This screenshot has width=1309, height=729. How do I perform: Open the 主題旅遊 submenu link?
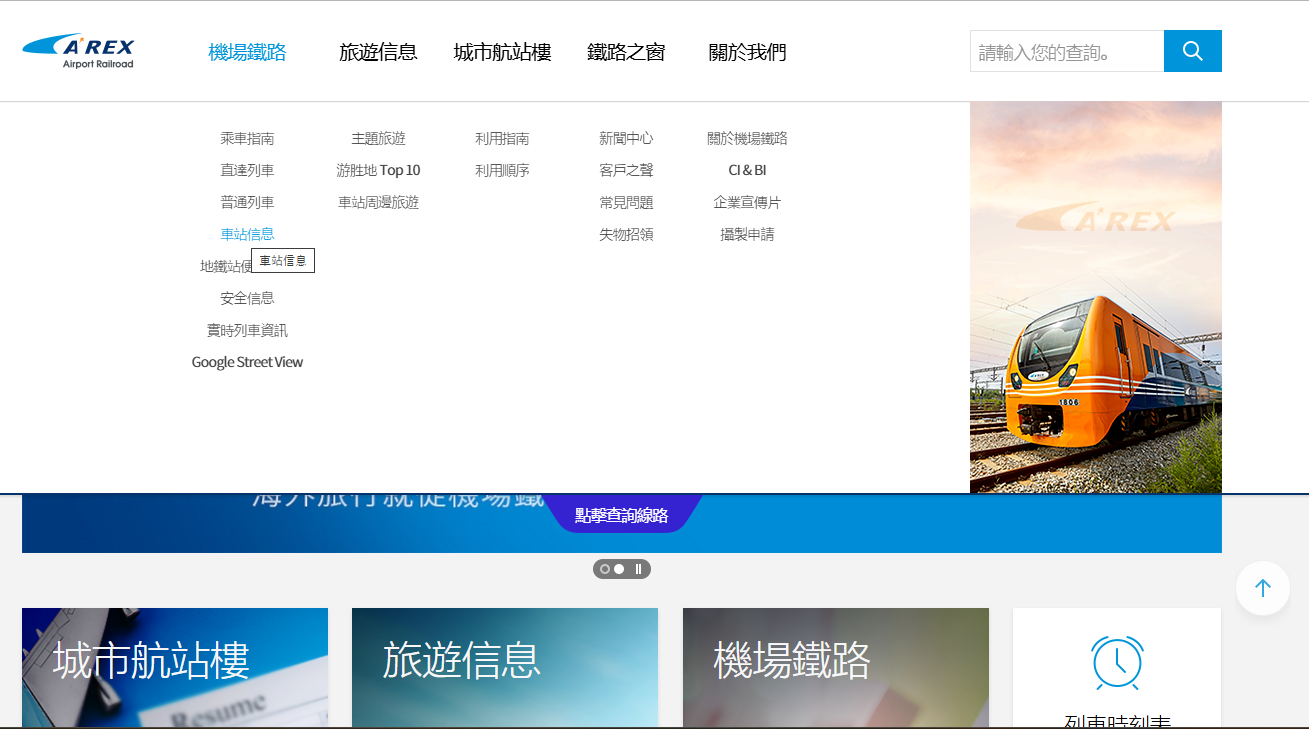pyautogui.click(x=378, y=138)
